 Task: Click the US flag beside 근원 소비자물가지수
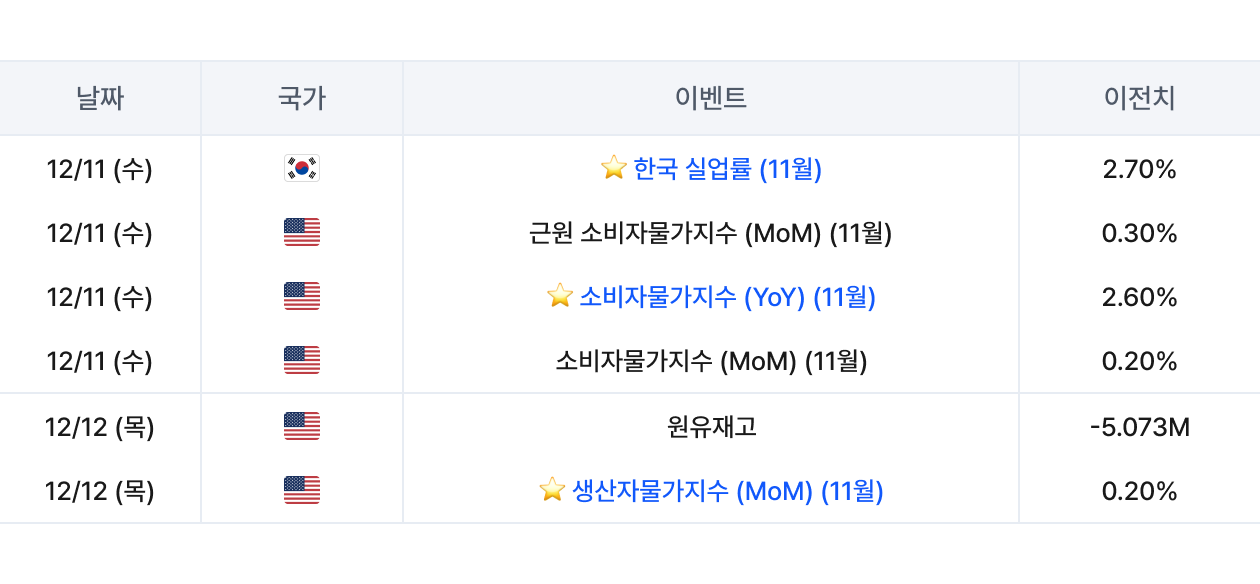[301, 233]
